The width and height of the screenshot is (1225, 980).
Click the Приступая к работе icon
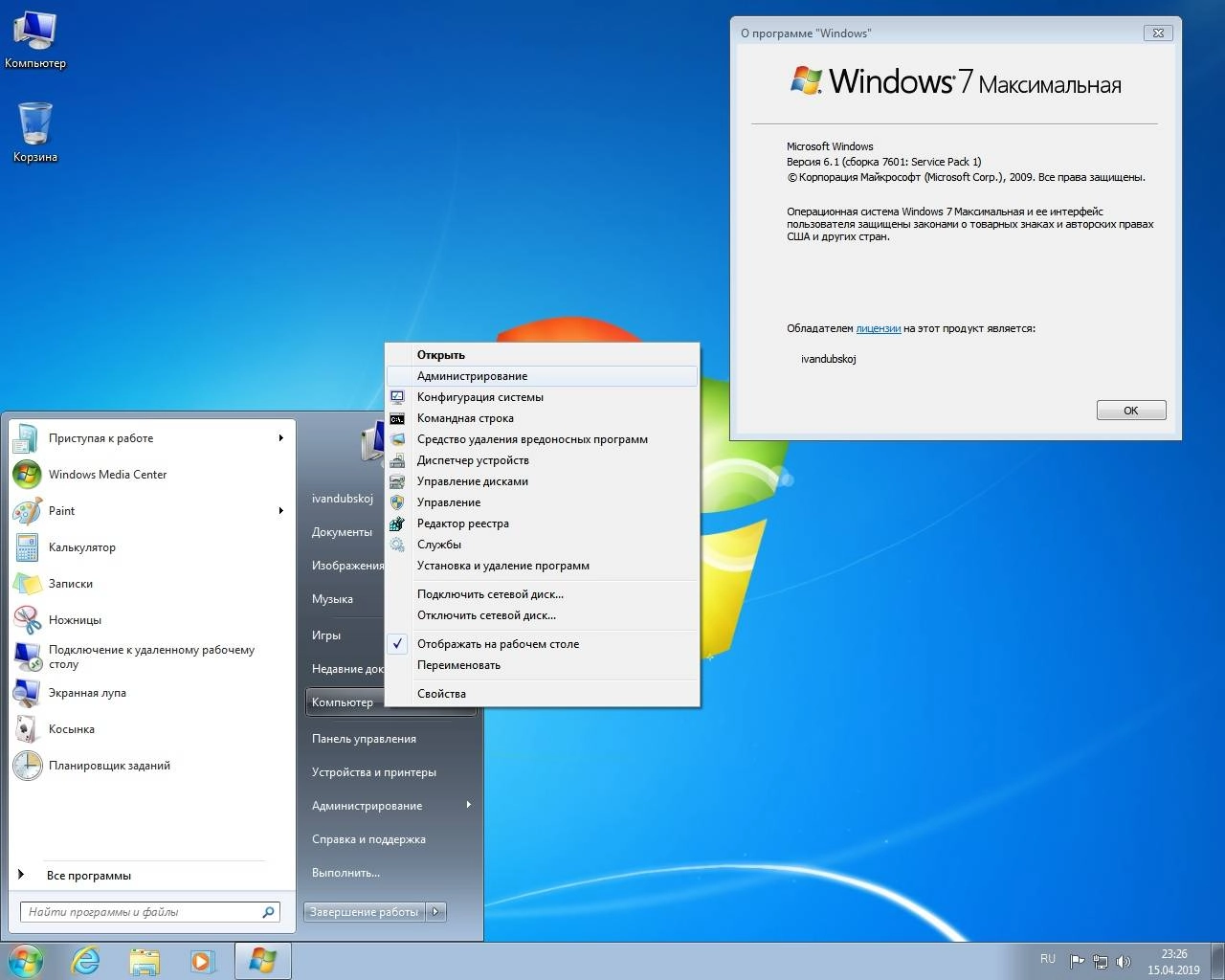click(27, 438)
